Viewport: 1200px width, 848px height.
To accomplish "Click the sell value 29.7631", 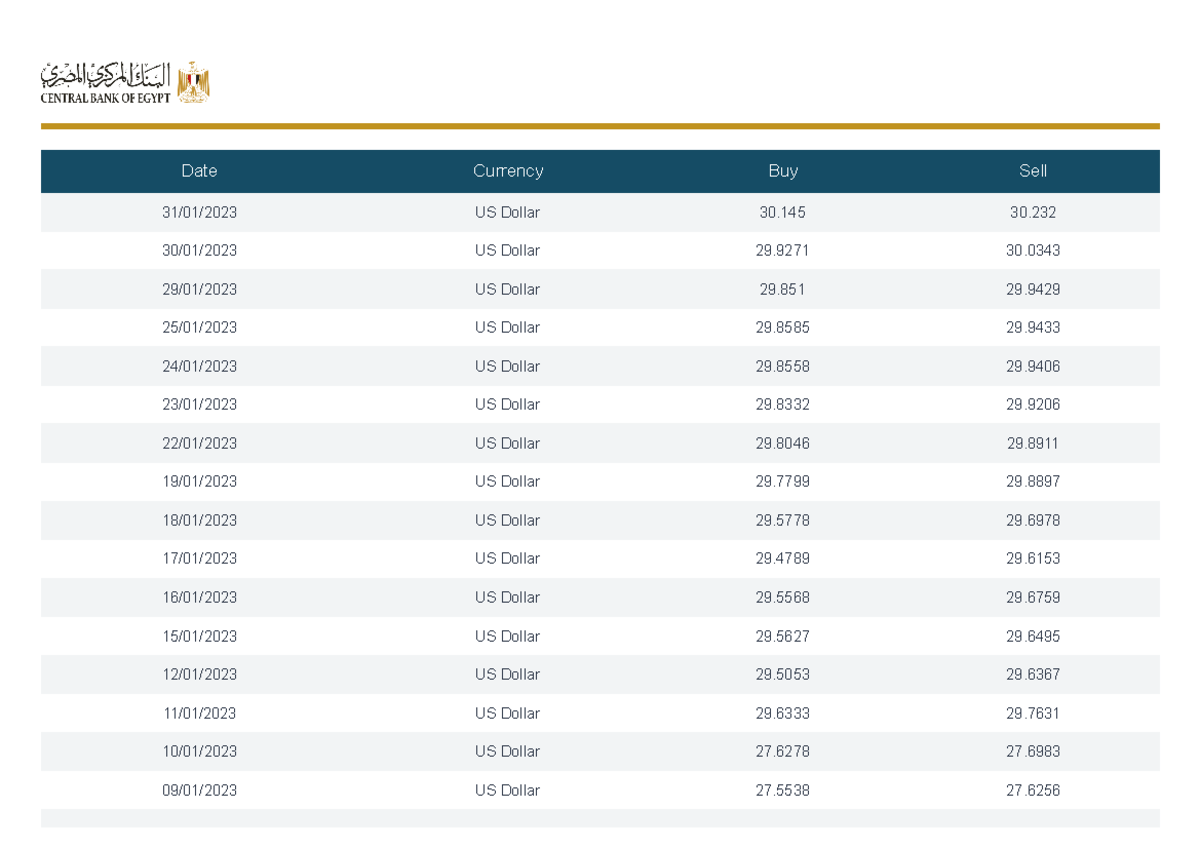I will click(x=1033, y=714).
